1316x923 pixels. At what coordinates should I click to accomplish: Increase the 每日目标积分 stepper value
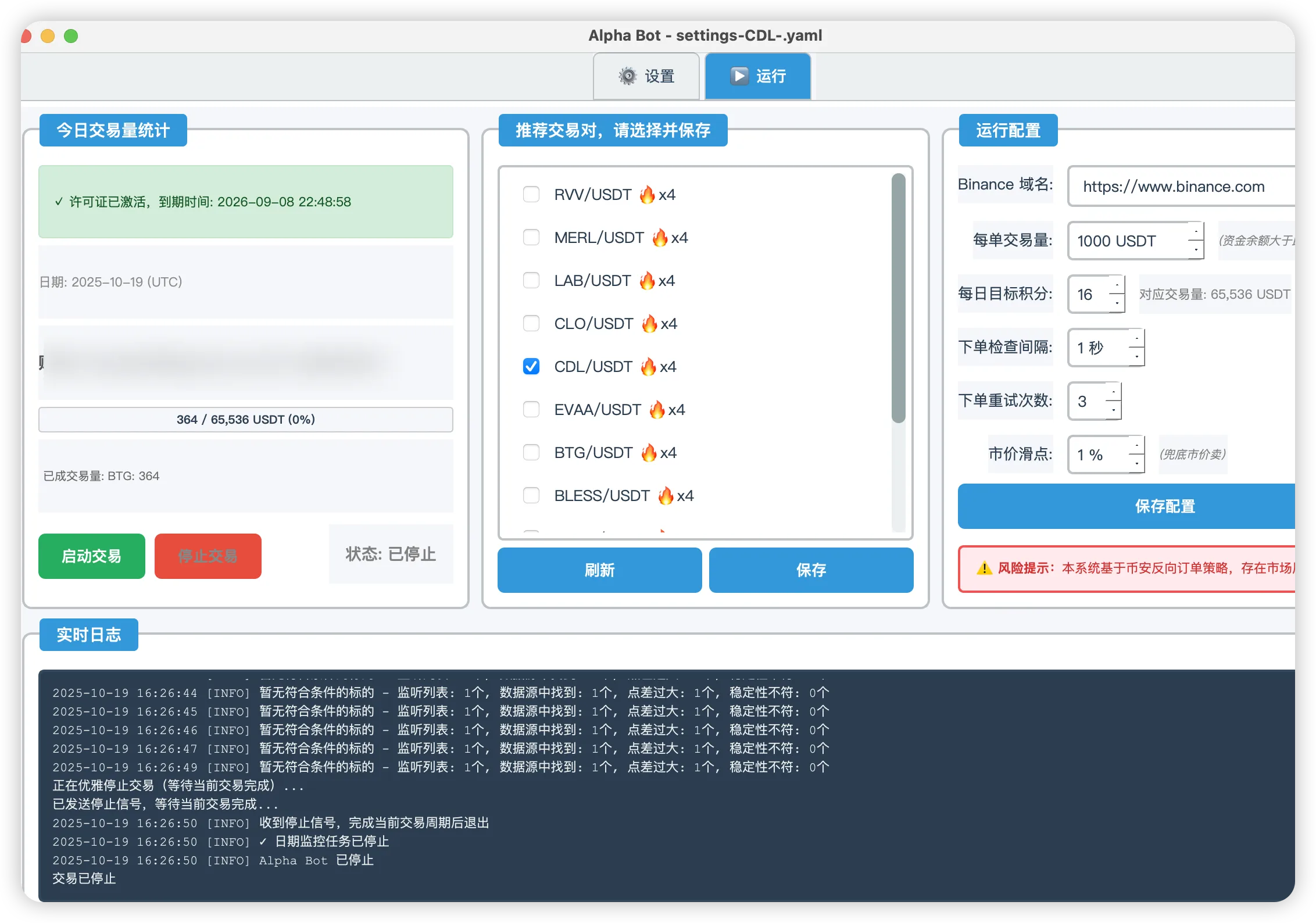(1117, 285)
